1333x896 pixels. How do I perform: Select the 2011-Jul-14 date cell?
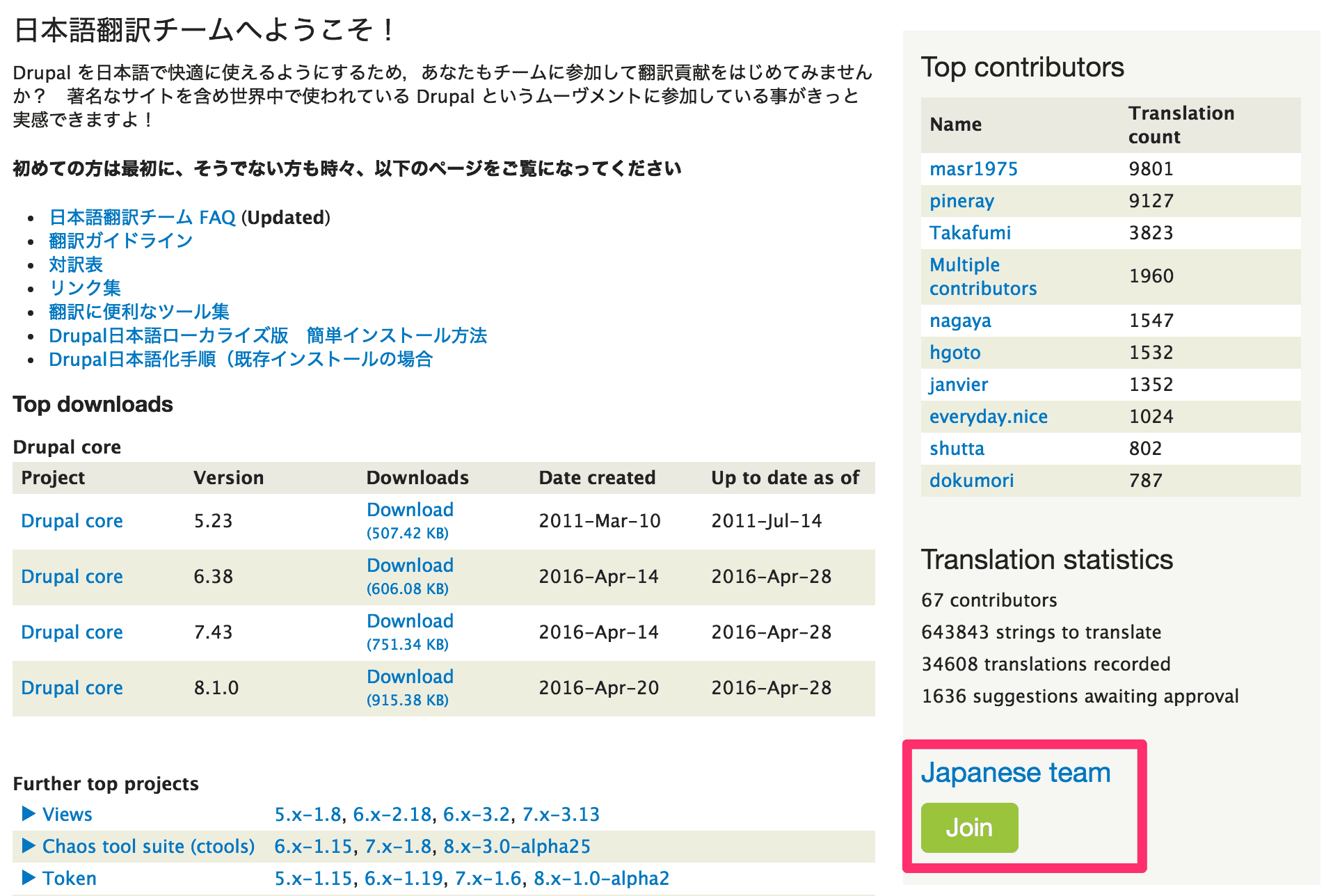[x=767, y=520]
